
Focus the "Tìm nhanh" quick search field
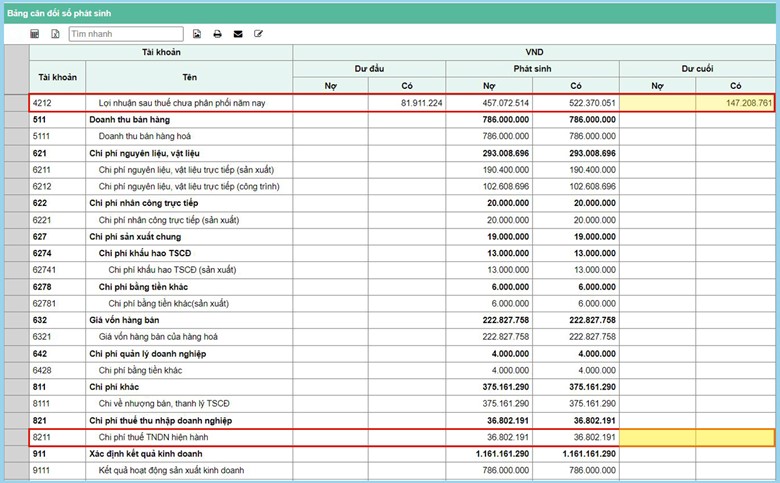[125, 34]
